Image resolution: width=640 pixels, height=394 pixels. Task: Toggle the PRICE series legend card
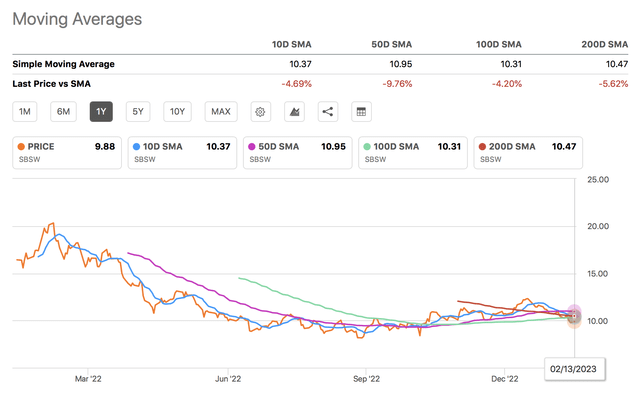click(67, 153)
